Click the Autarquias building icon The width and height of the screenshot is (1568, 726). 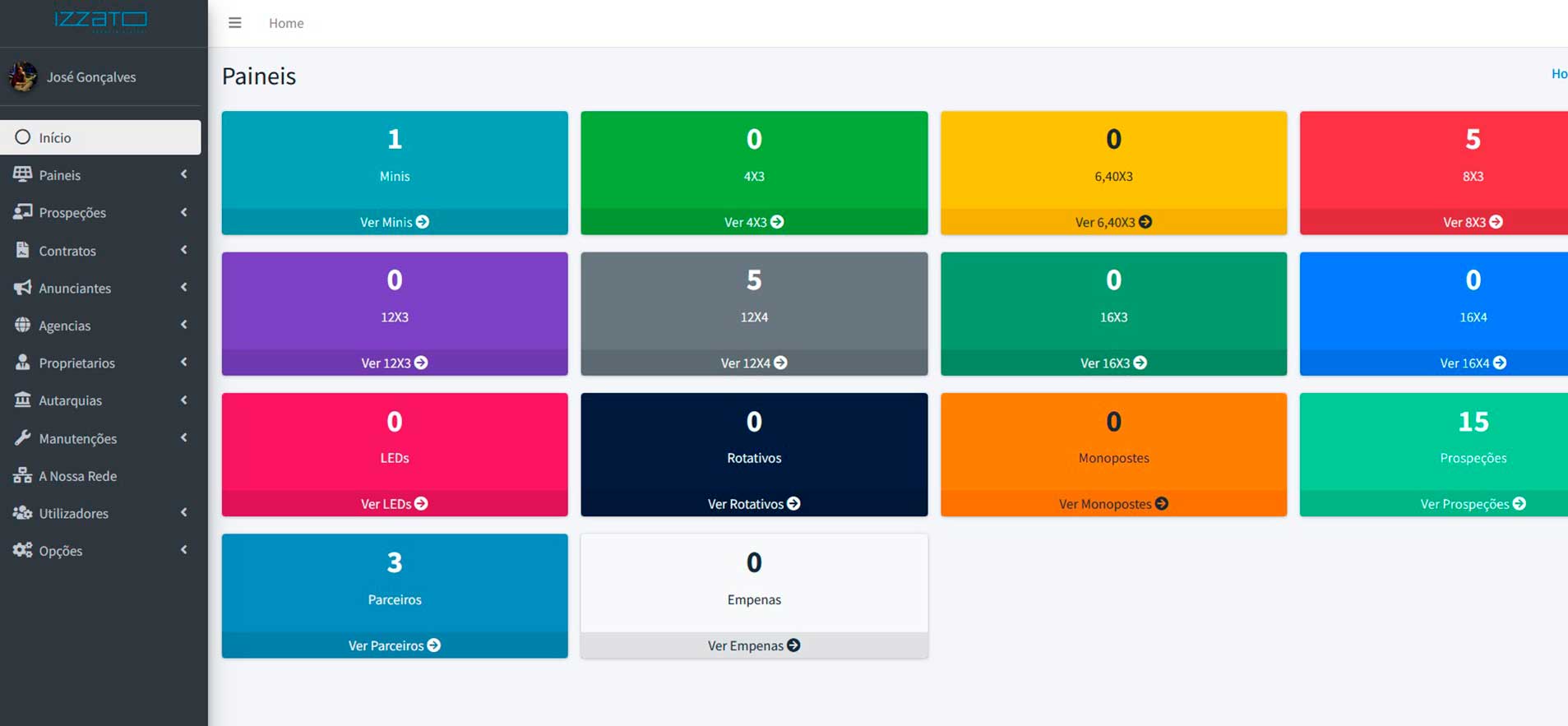22,400
